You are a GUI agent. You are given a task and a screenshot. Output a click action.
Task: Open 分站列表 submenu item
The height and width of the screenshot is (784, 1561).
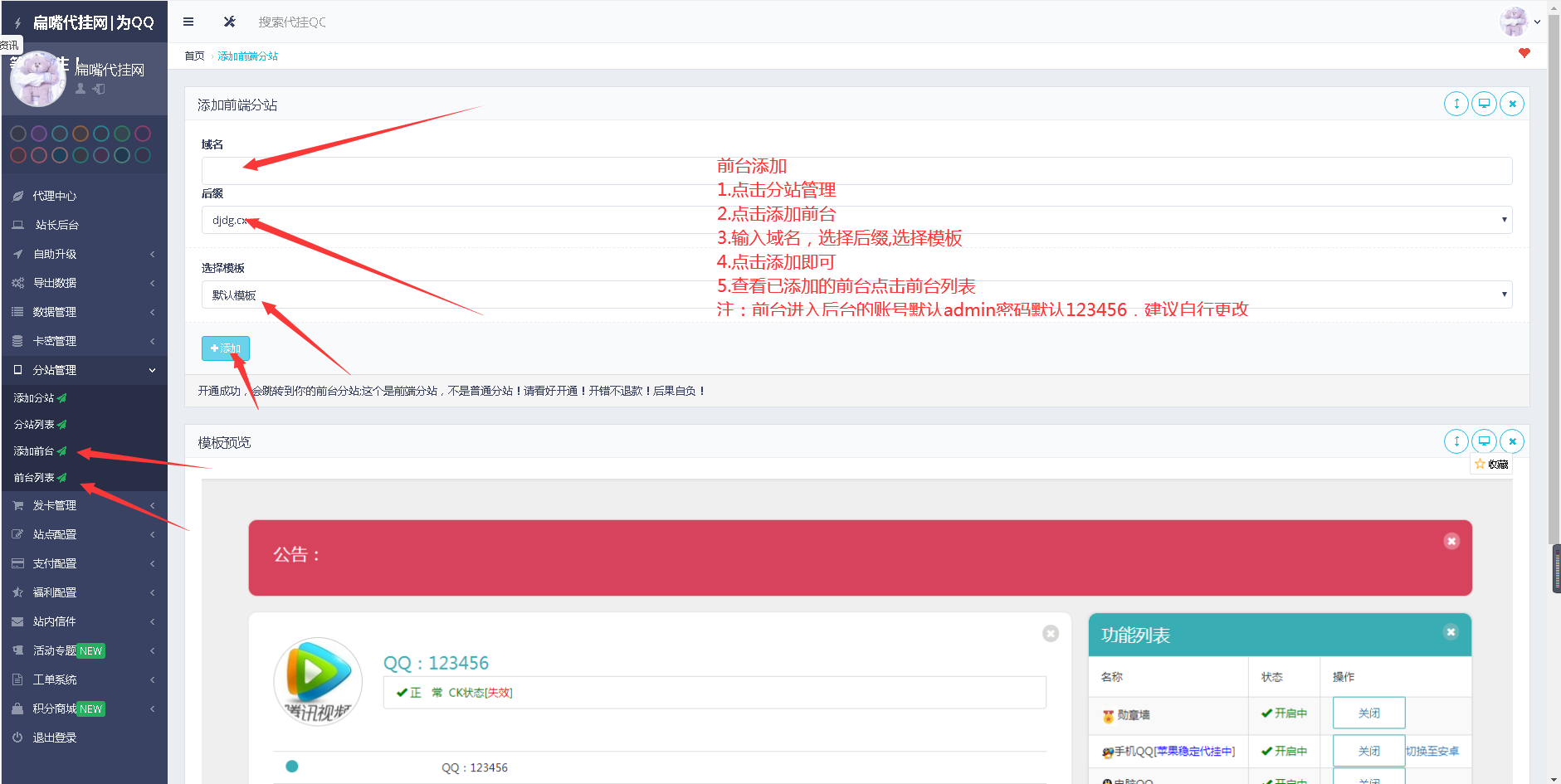coord(40,425)
